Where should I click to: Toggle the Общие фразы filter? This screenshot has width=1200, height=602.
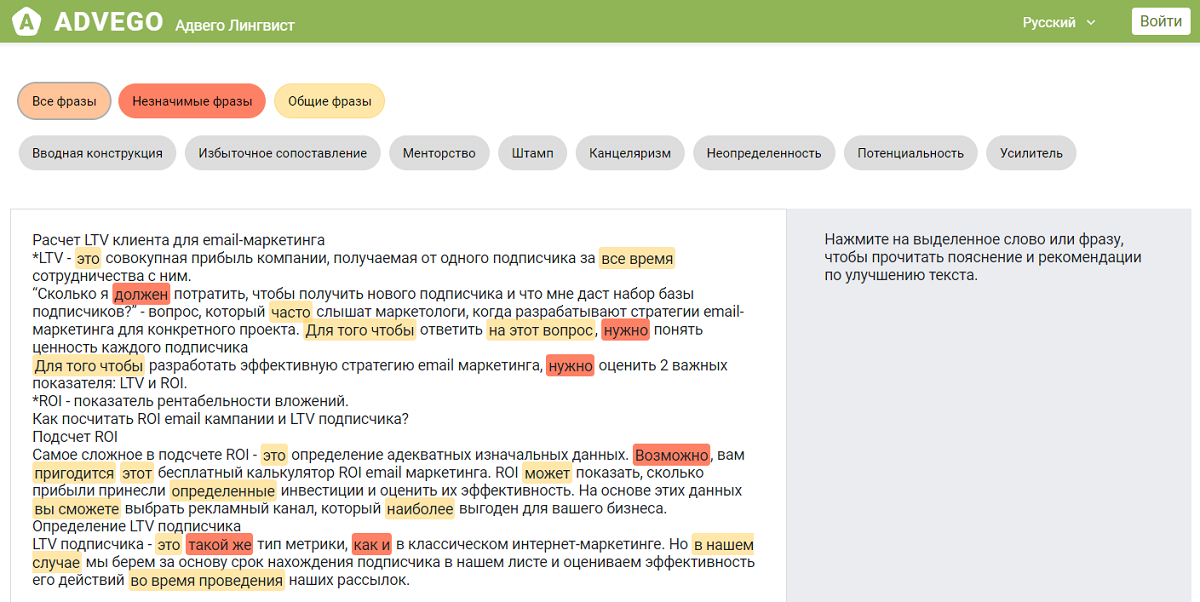click(x=329, y=101)
